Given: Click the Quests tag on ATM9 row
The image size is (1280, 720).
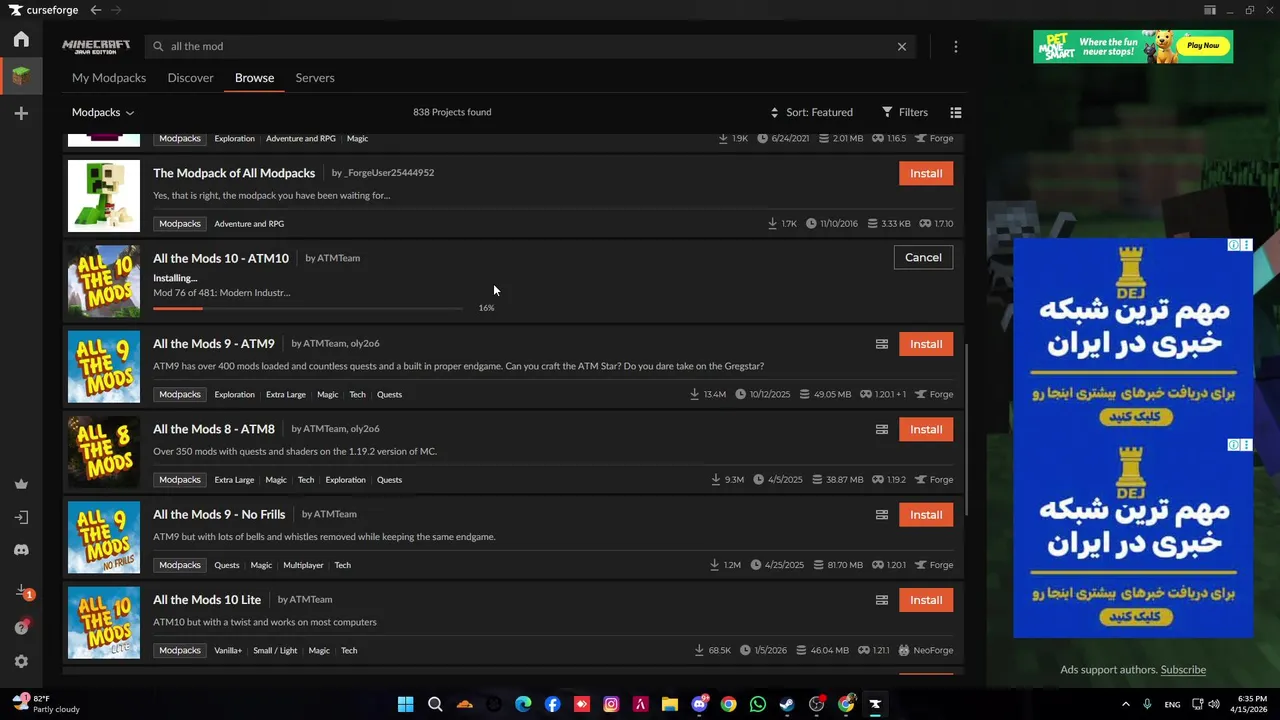Looking at the screenshot, I should [389, 394].
